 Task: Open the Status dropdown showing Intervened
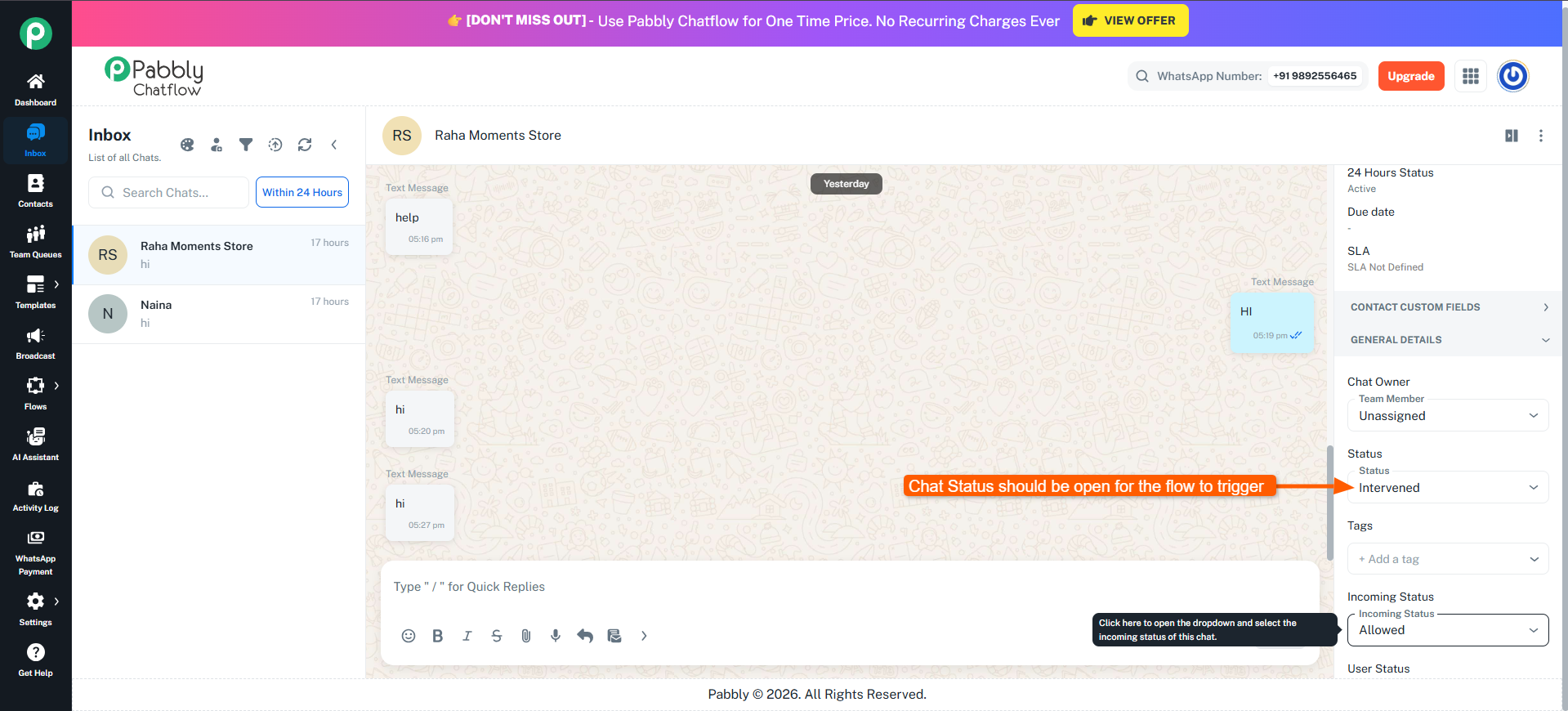1448,487
